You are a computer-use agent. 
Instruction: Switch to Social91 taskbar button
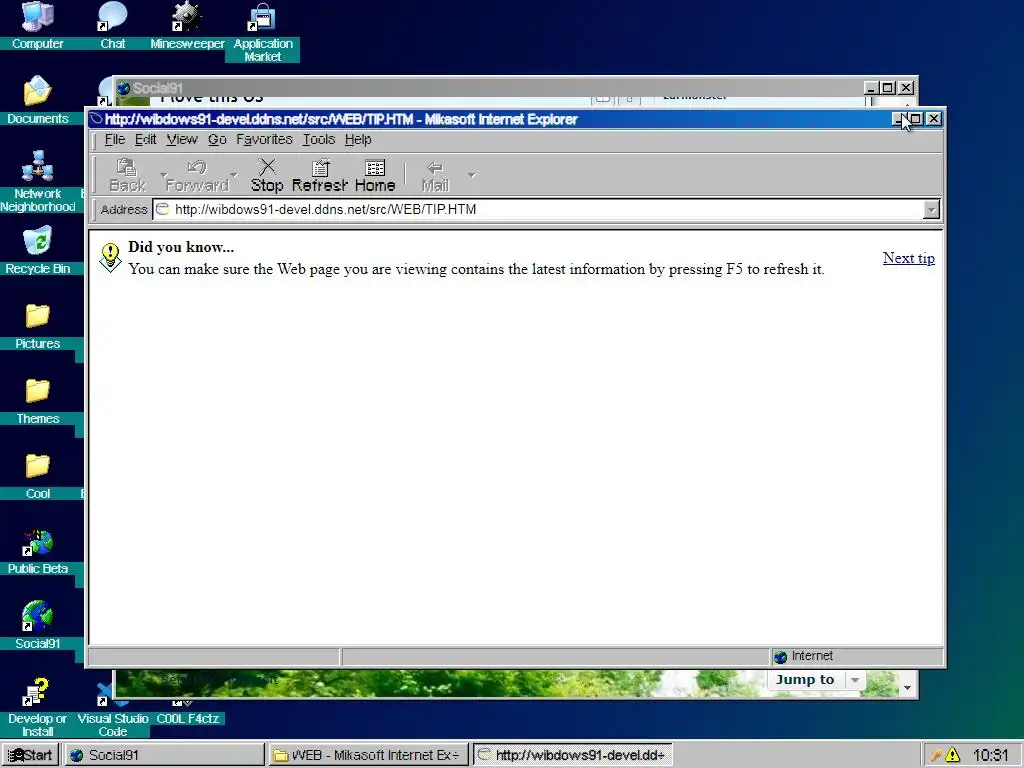pyautogui.click(x=164, y=755)
